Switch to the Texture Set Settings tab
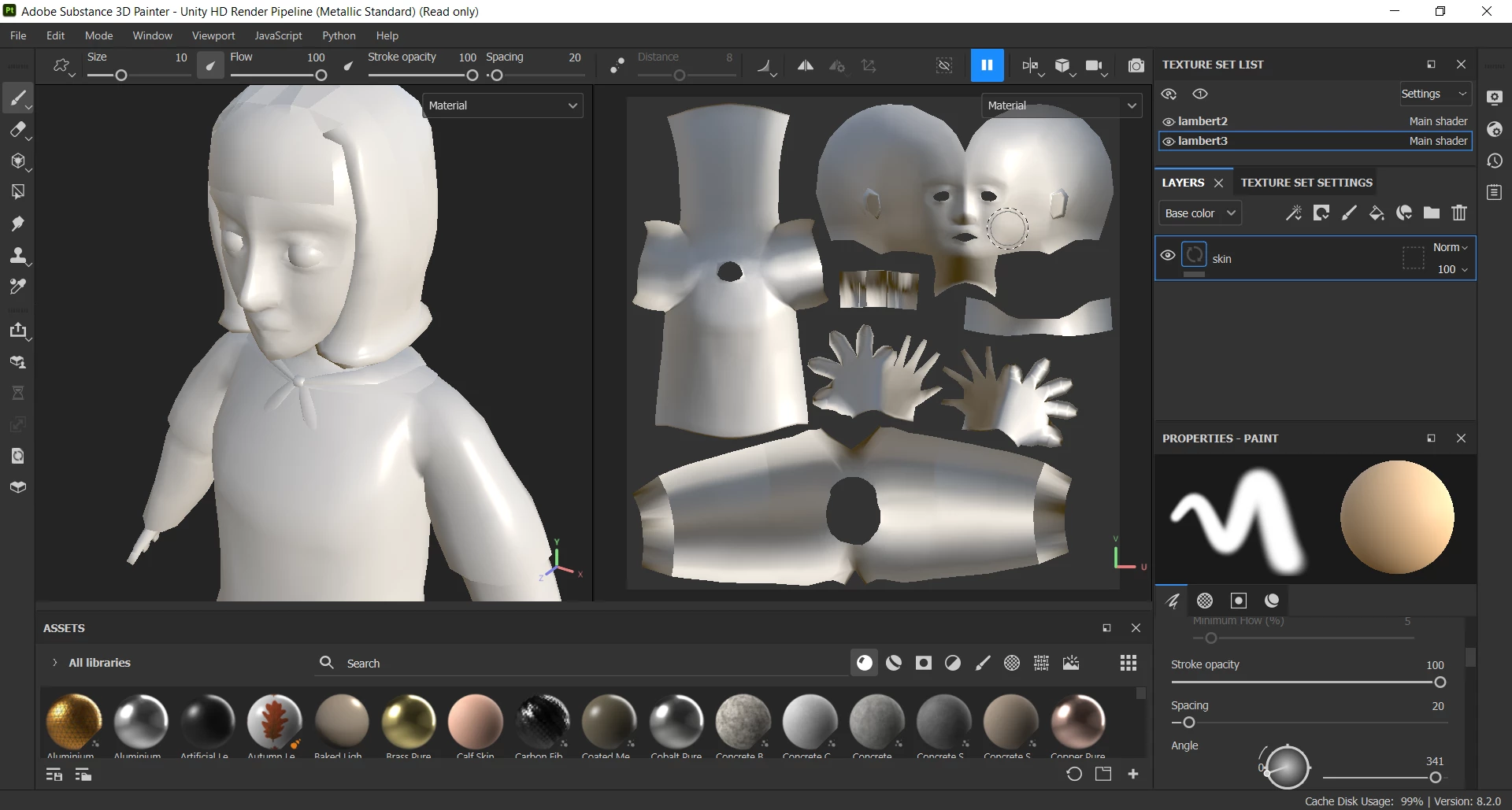 (x=1306, y=183)
